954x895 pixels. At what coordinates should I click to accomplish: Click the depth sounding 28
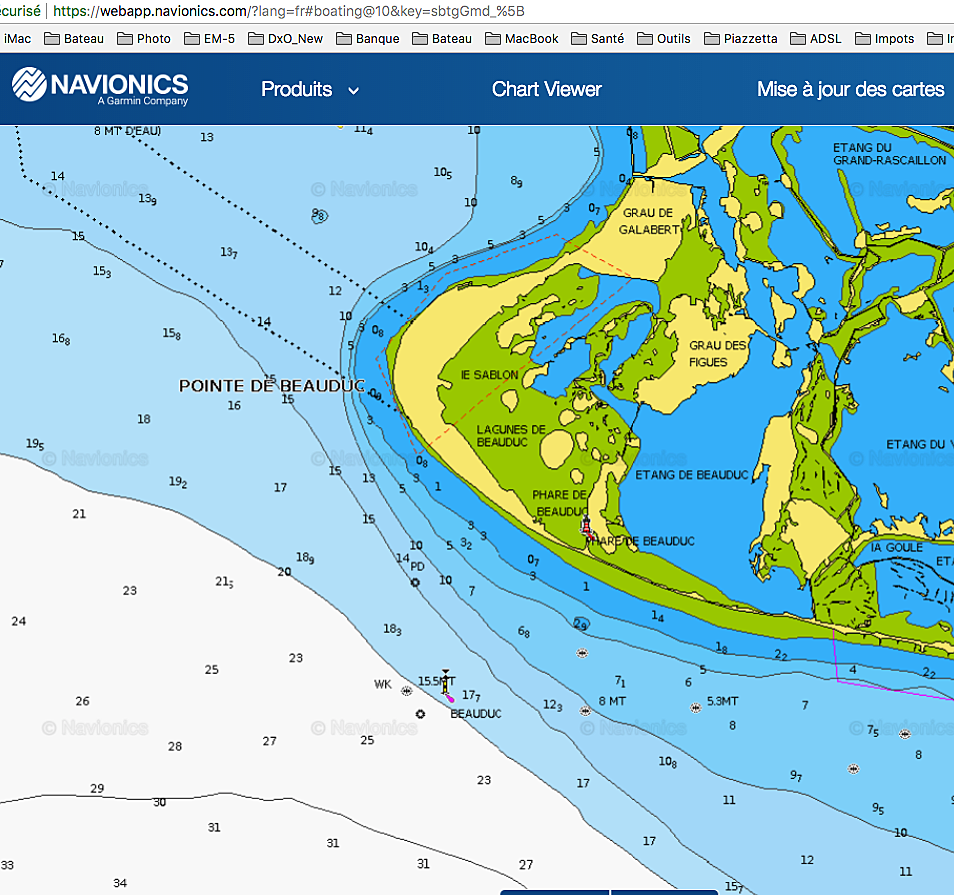click(175, 746)
